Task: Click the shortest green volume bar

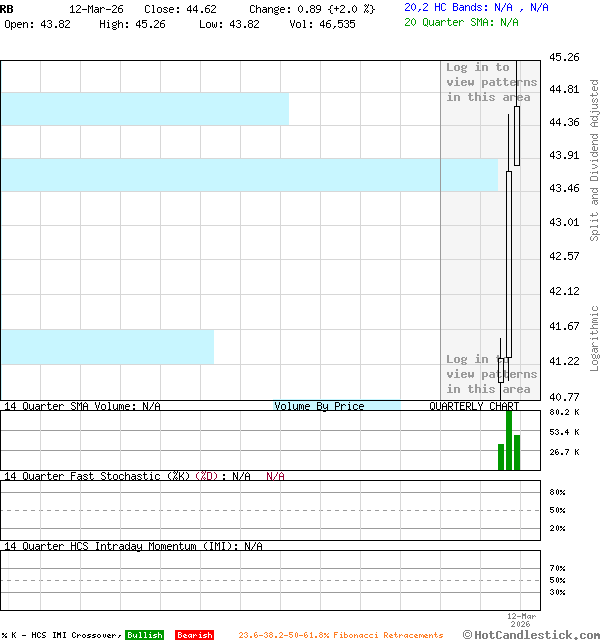Action: coord(501,457)
